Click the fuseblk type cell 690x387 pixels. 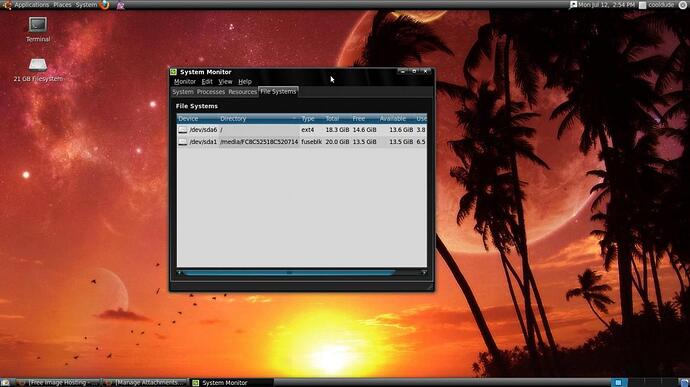tap(311, 142)
